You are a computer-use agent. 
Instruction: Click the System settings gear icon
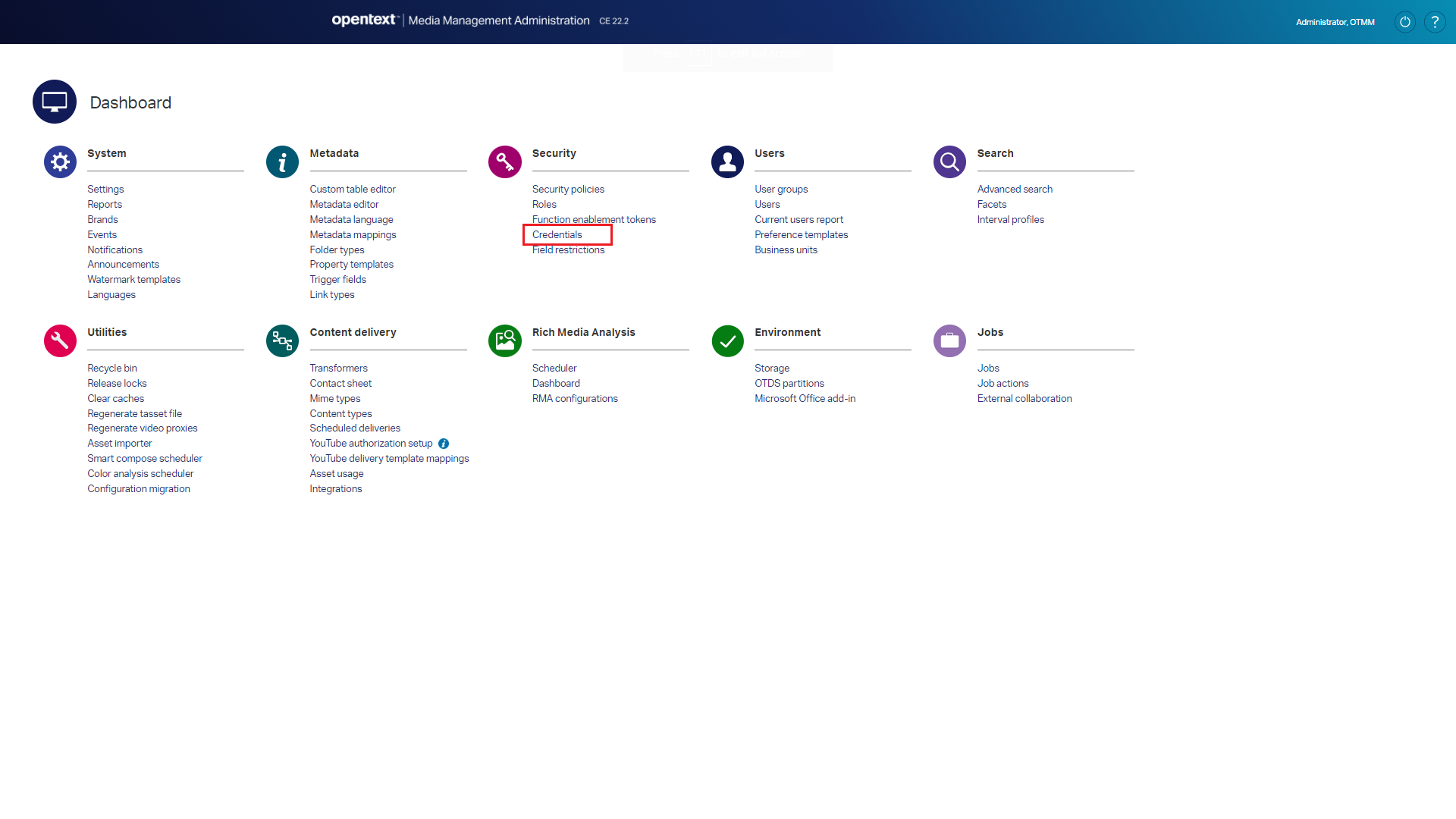(x=59, y=162)
